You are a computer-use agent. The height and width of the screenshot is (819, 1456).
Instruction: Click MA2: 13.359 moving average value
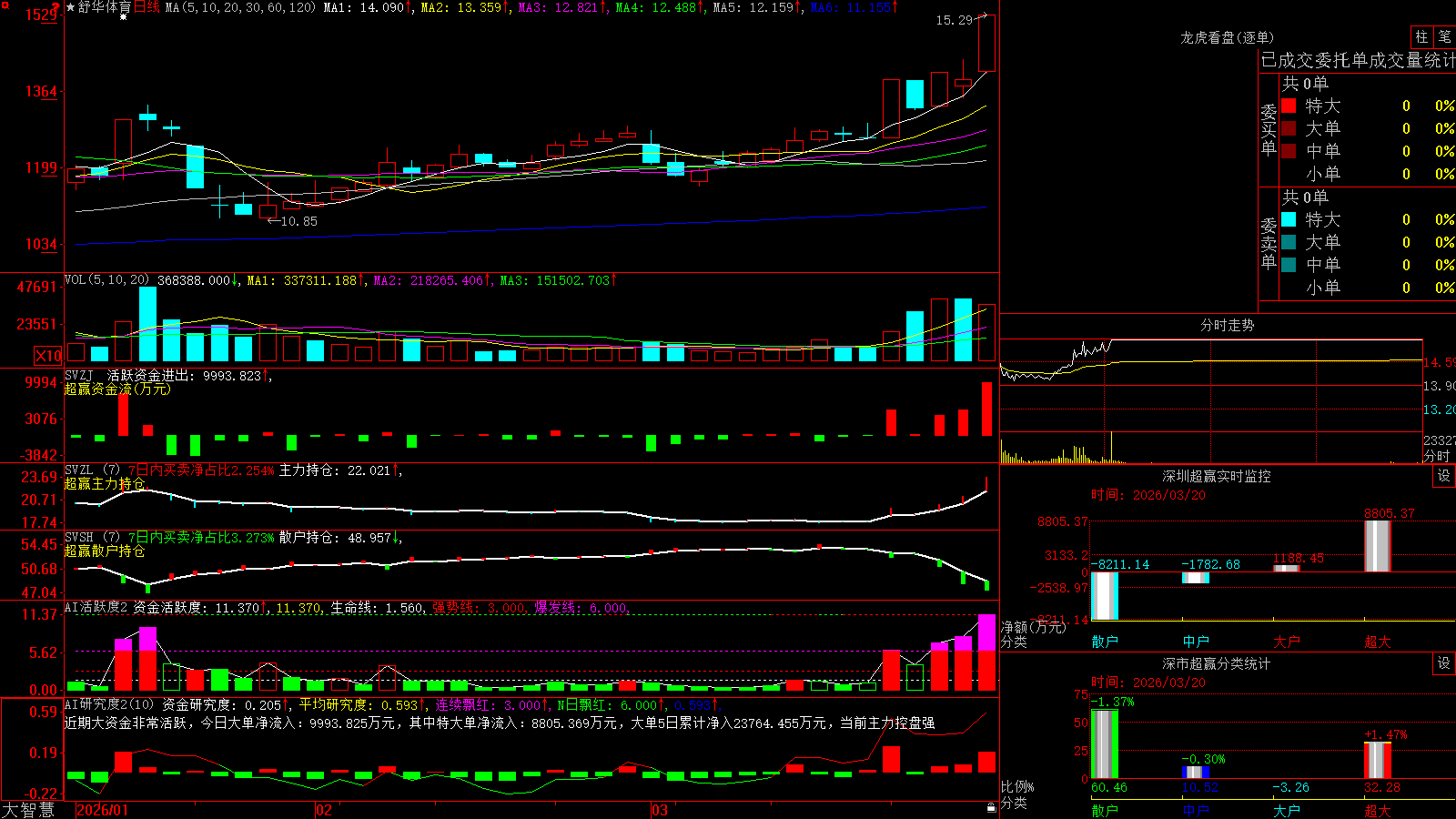(464, 7)
